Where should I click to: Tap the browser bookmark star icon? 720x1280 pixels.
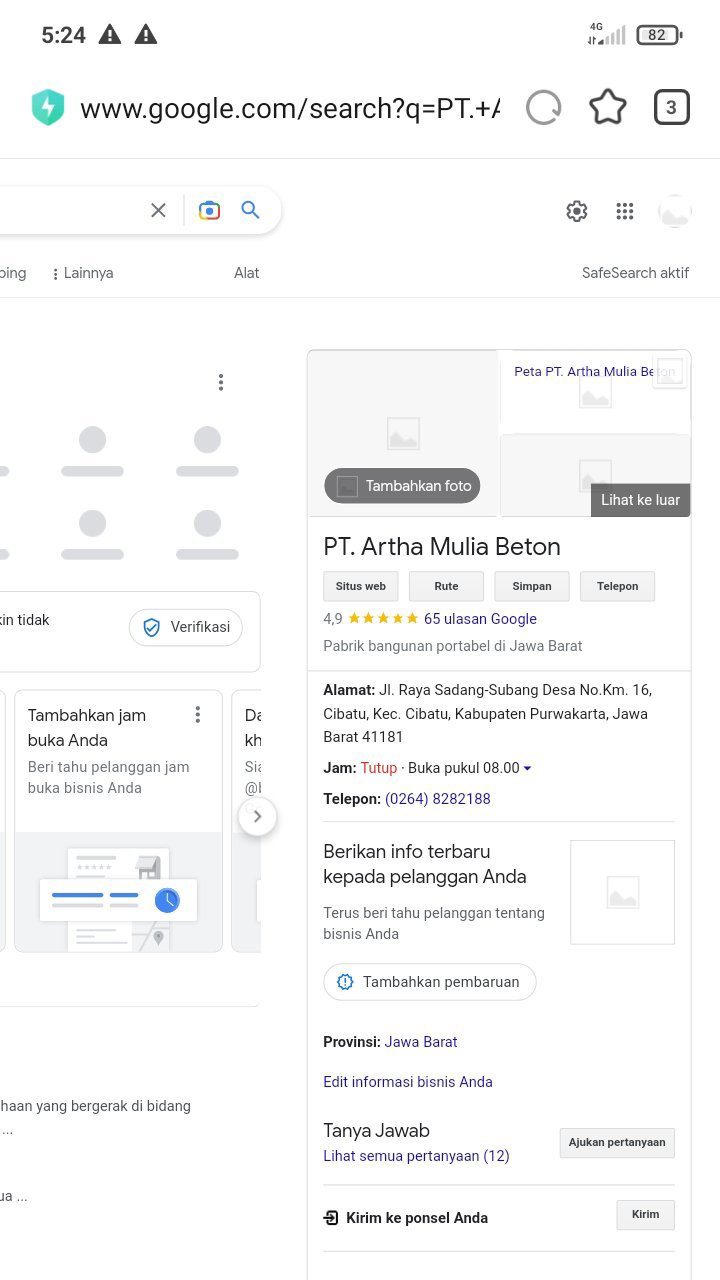607,107
